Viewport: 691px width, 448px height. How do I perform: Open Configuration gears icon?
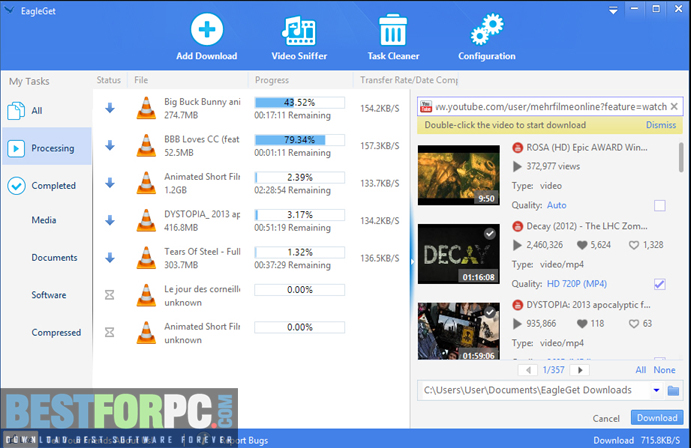(487, 30)
